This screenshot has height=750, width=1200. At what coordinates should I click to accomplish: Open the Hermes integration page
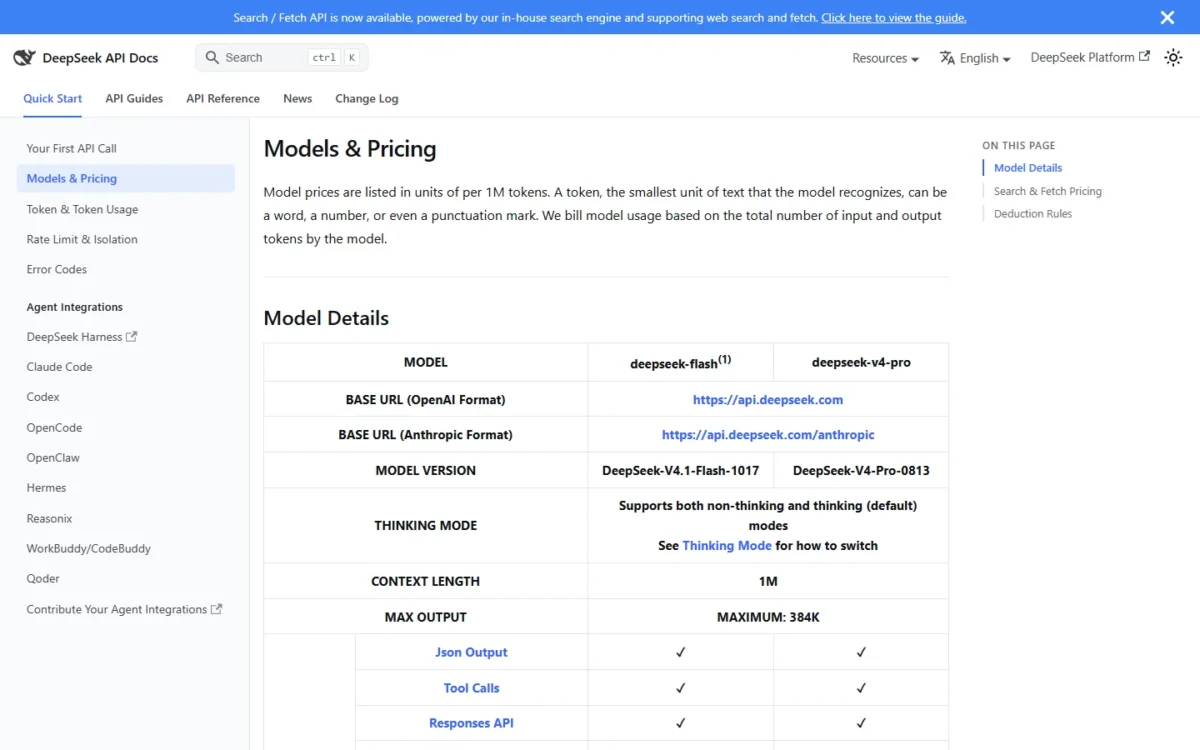tap(126, 488)
